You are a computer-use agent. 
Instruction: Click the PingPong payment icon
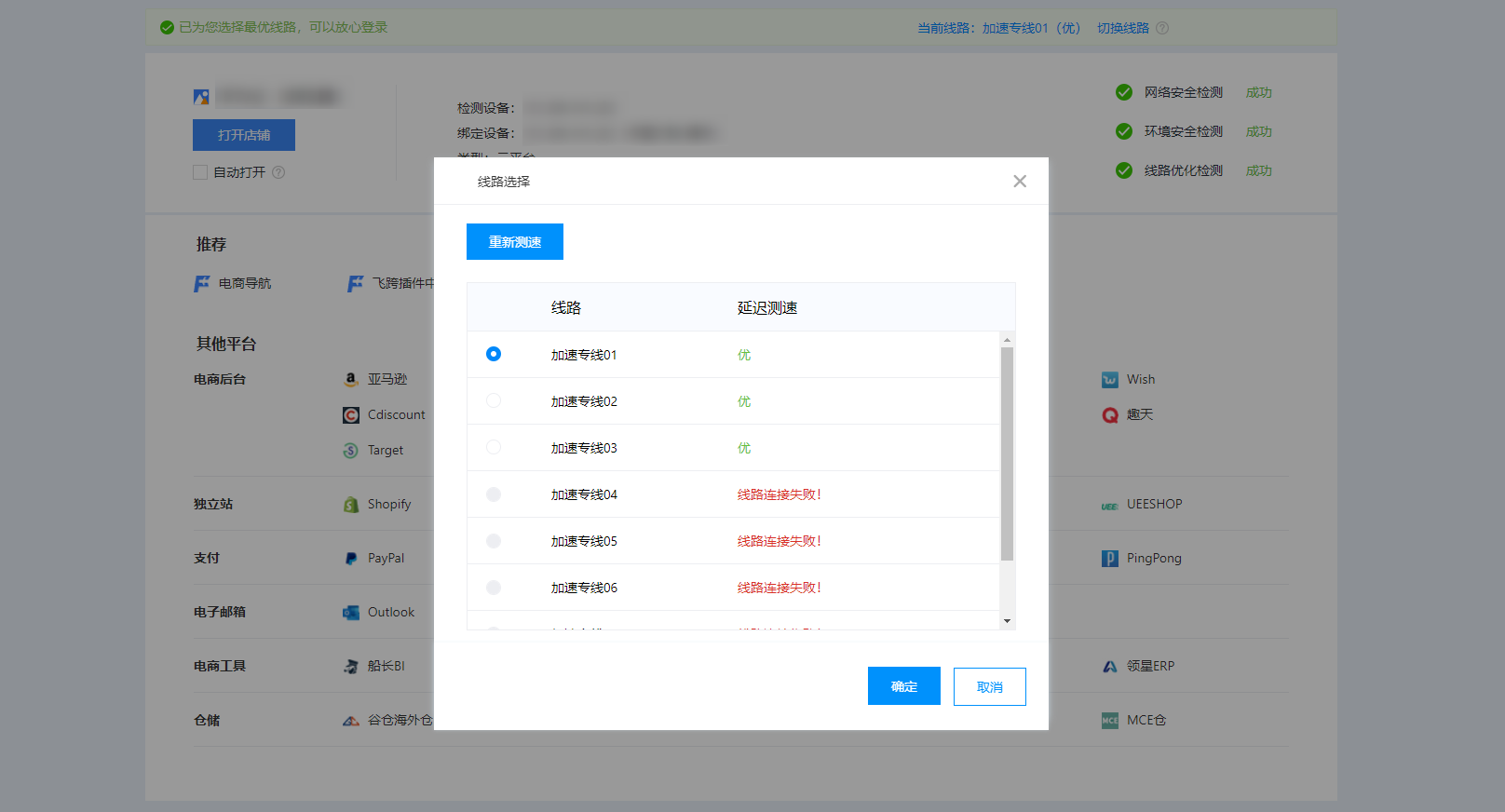pos(1110,559)
